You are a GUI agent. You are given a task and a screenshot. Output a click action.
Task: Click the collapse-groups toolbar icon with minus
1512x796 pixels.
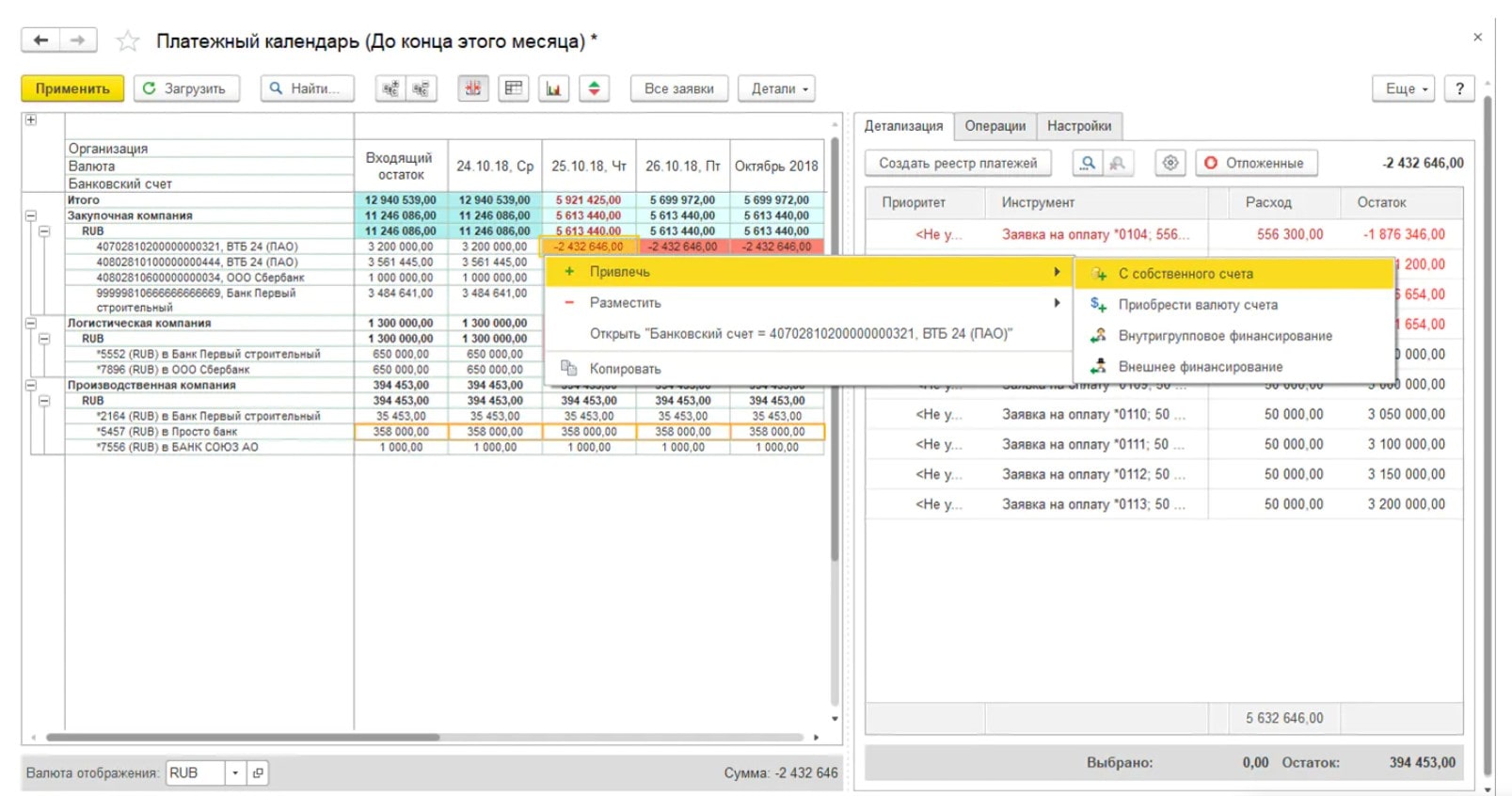coord(421,88)
